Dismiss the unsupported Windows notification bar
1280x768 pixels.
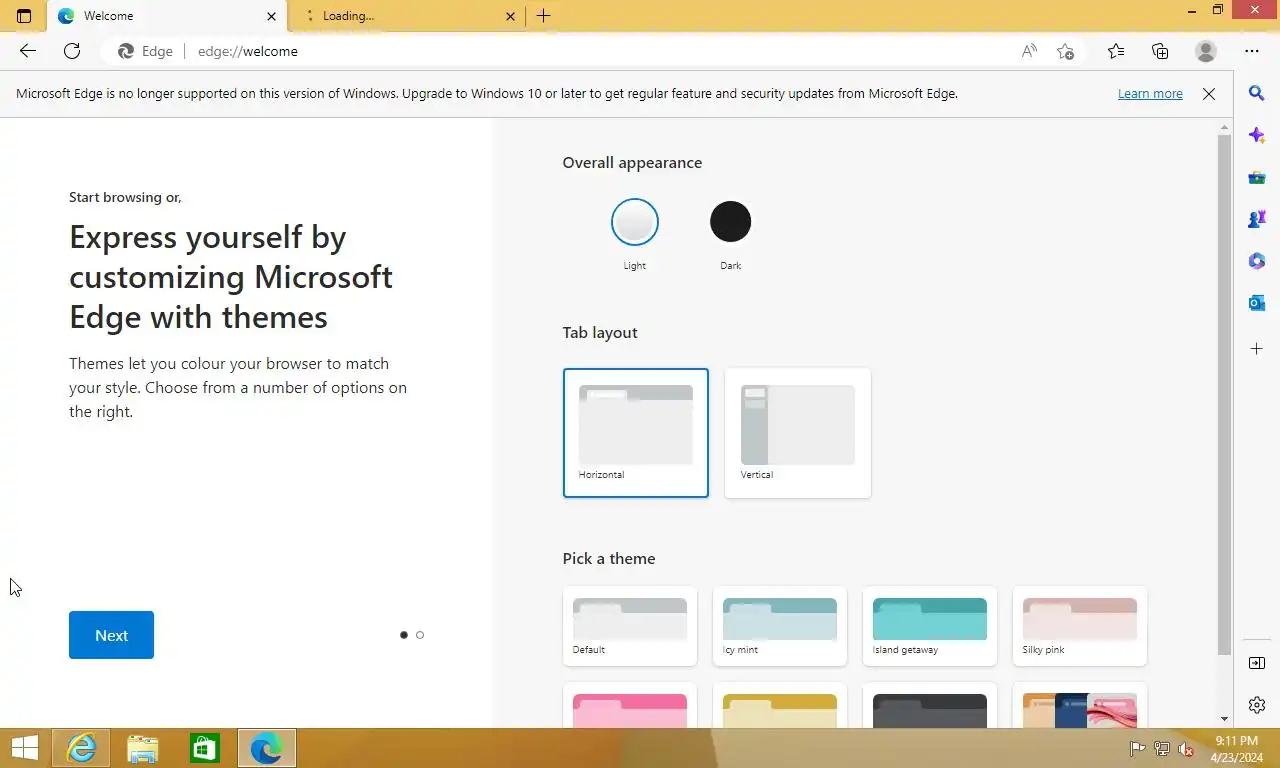1209,94
